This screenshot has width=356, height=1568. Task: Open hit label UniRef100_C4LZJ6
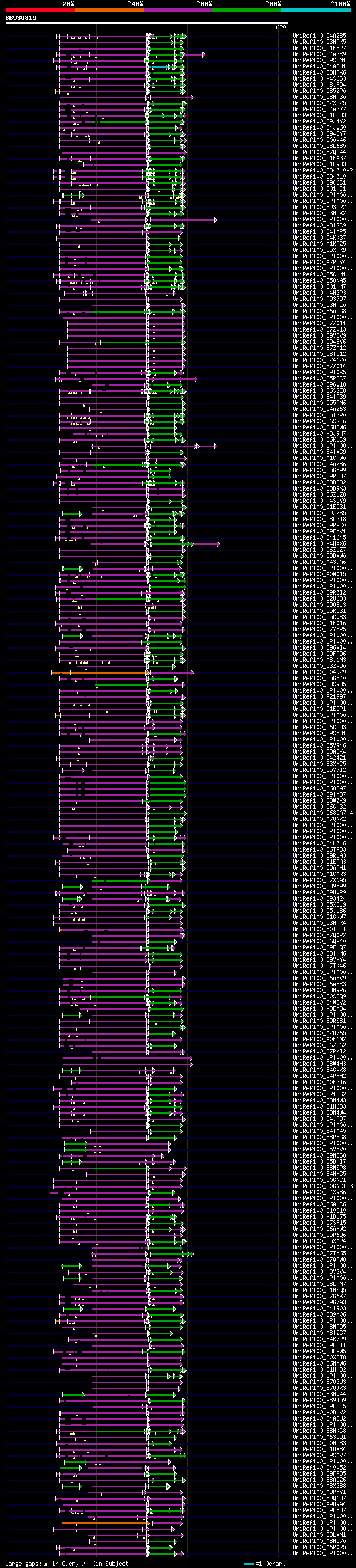319,844
